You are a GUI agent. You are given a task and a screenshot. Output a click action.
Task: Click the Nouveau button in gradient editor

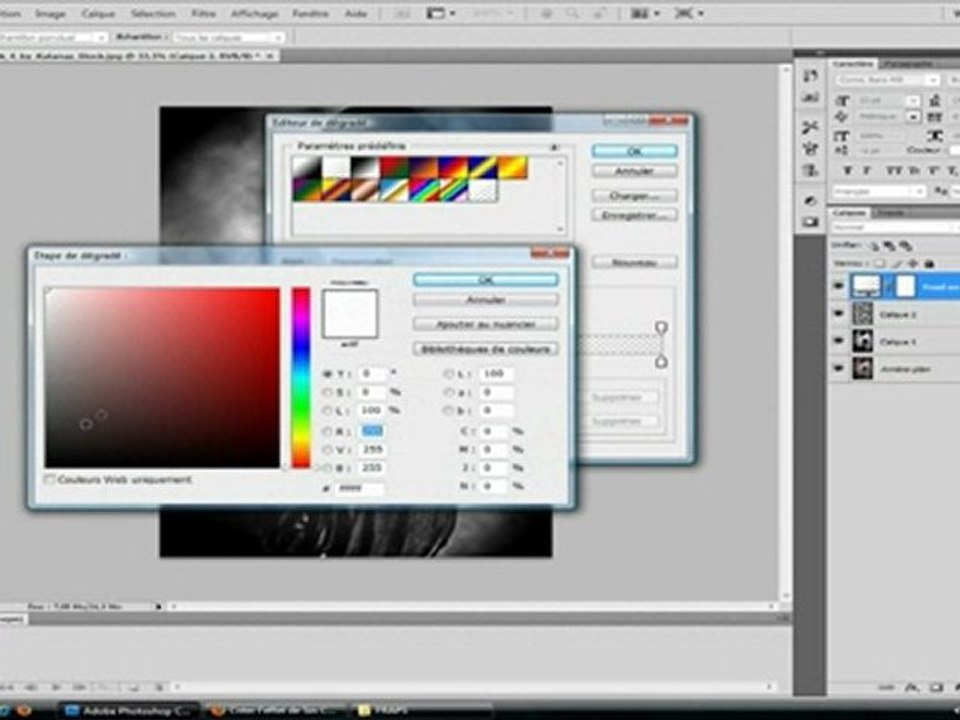(634, 263)
